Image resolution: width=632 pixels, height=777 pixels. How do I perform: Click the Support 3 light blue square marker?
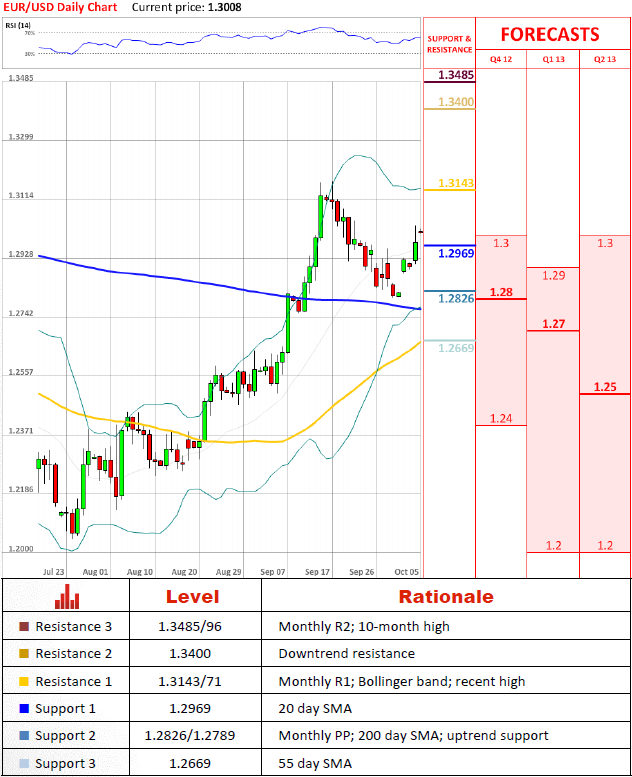tap(24, 763)
